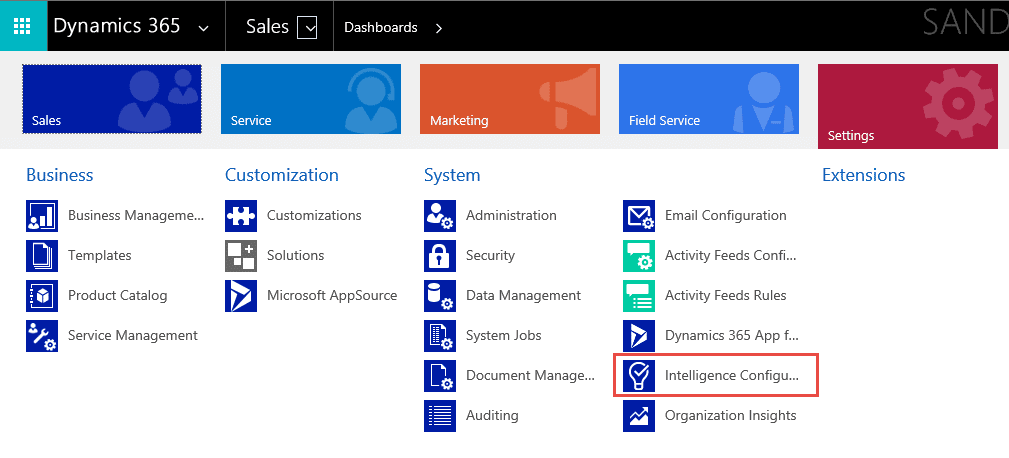The width and height of the screenshot is (1009, 458).
Task: Open the Customizations link
Action: point(314,215)
